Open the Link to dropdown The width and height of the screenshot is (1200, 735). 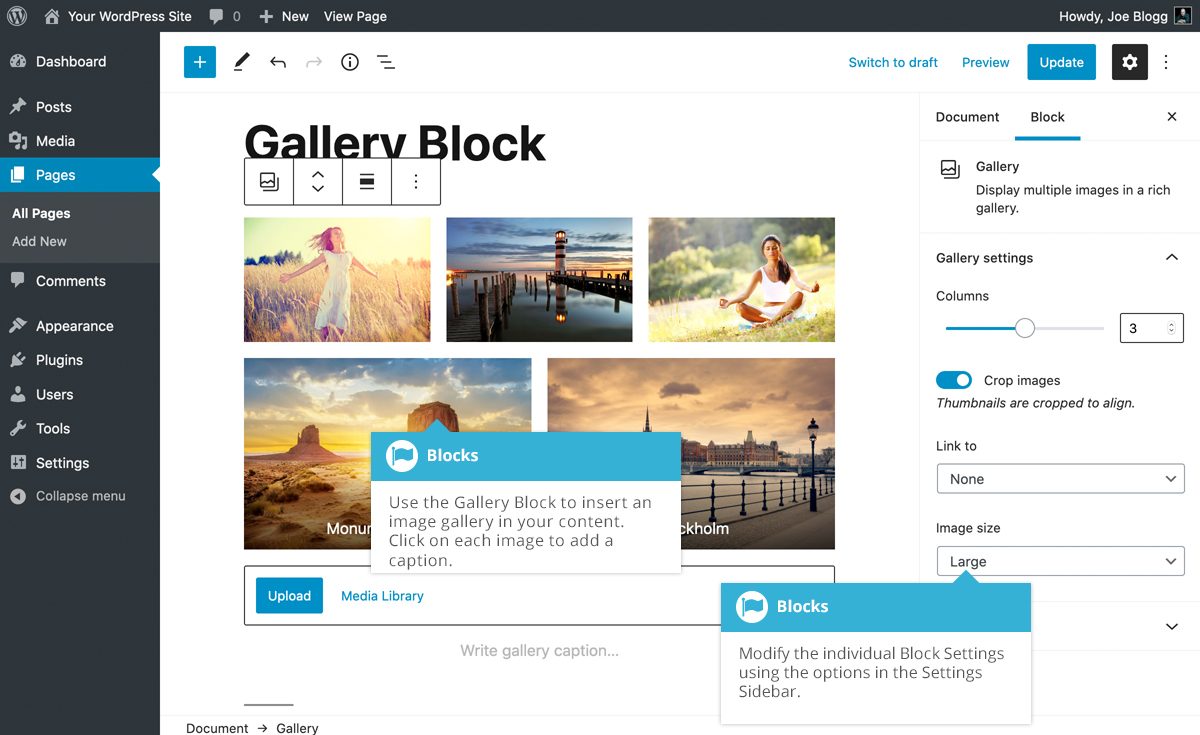(1060, 478)
